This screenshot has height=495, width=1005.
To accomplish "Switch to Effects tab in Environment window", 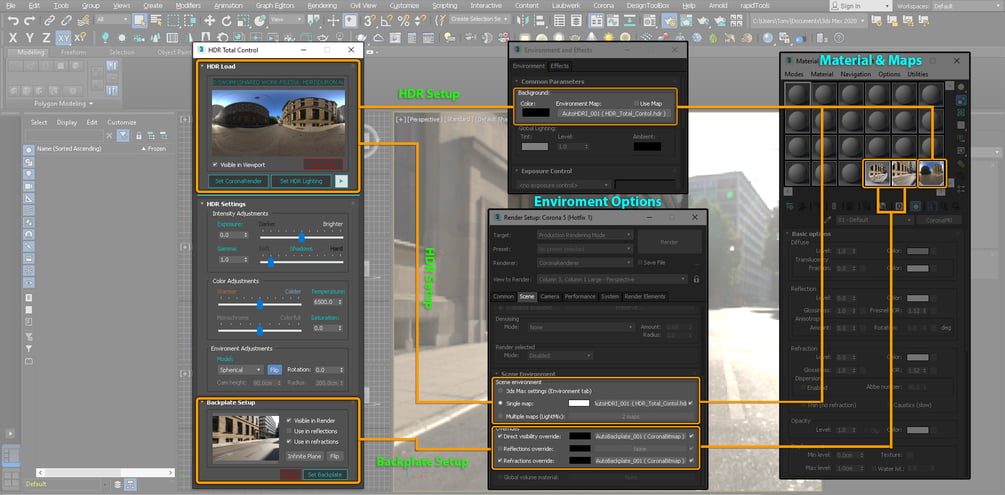I will (x=560, y=66).
